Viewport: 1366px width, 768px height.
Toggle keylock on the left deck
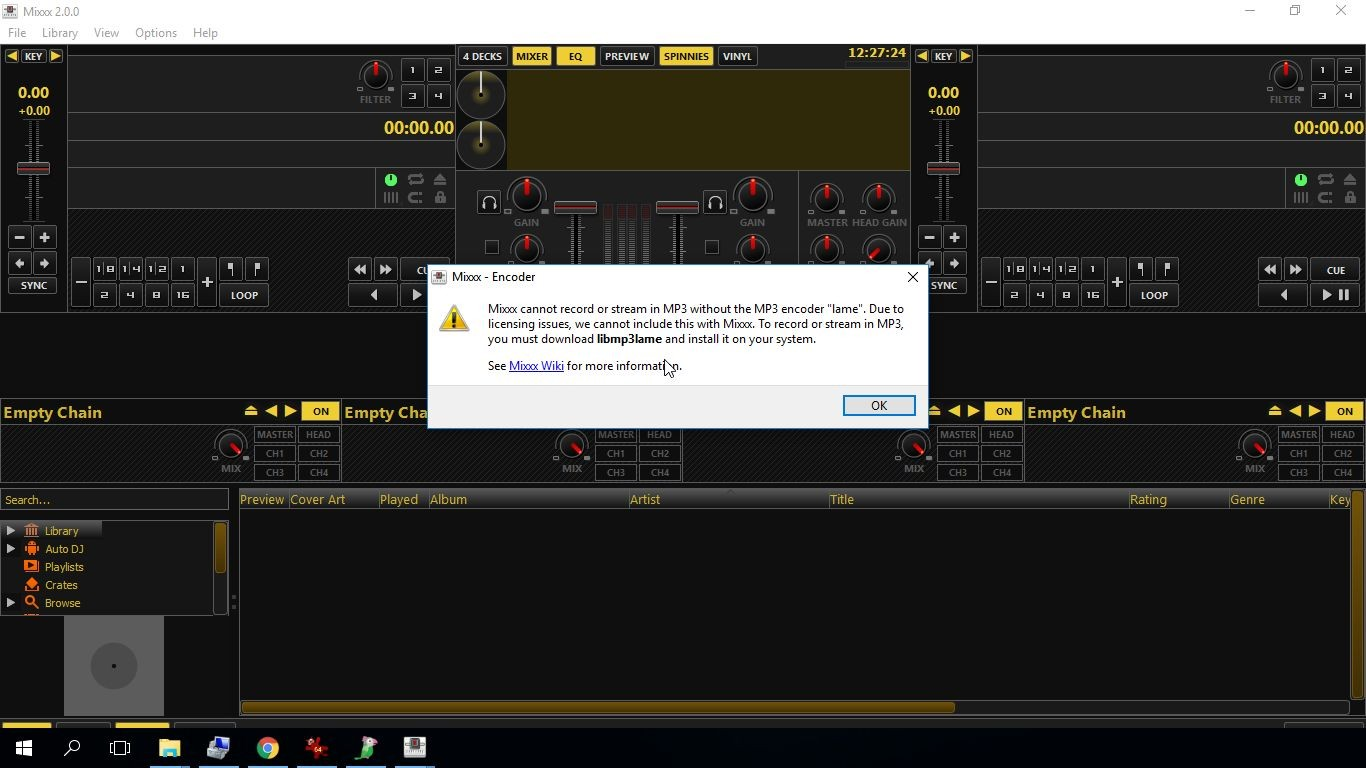click(x=440, y=198)
